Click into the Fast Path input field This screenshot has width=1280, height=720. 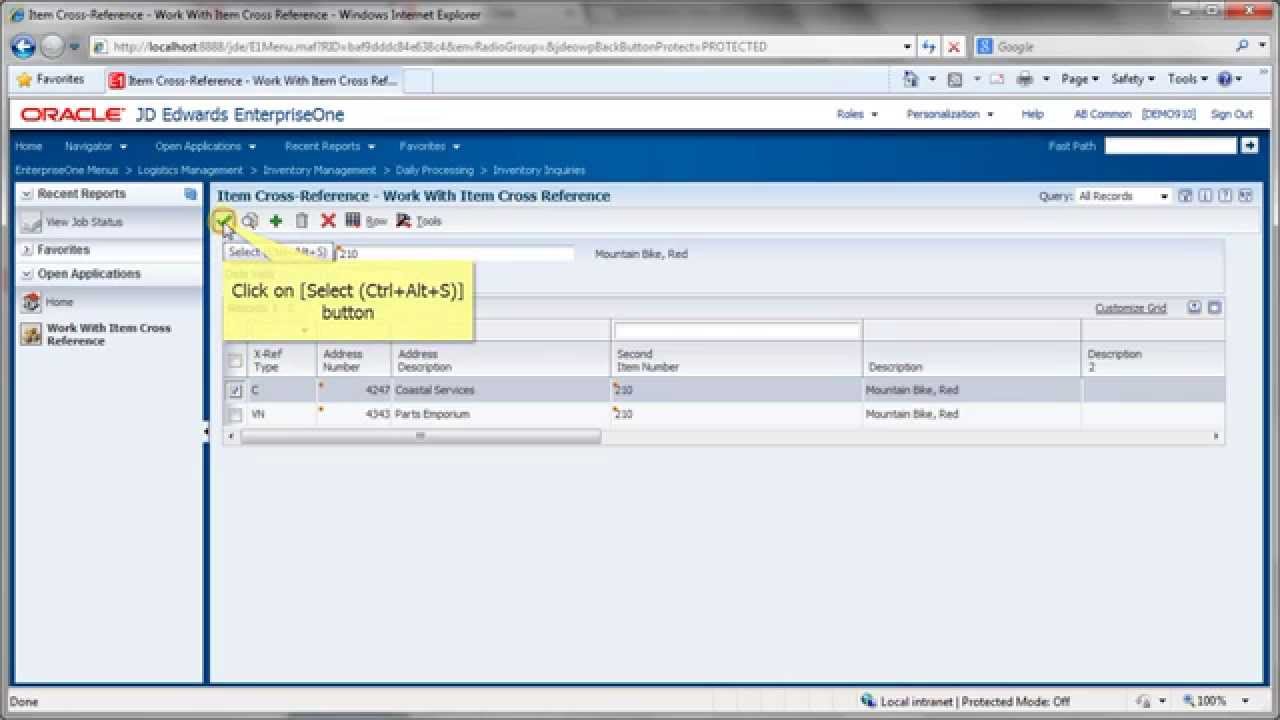1170,146
